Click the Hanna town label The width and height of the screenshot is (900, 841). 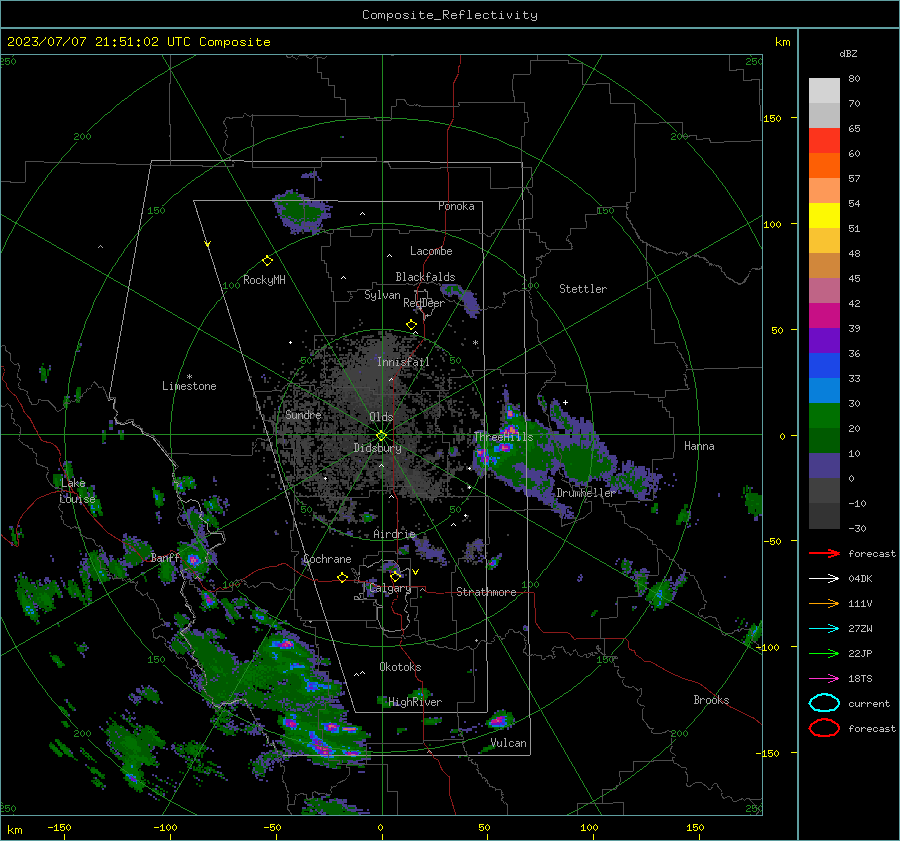pos(699,446)
